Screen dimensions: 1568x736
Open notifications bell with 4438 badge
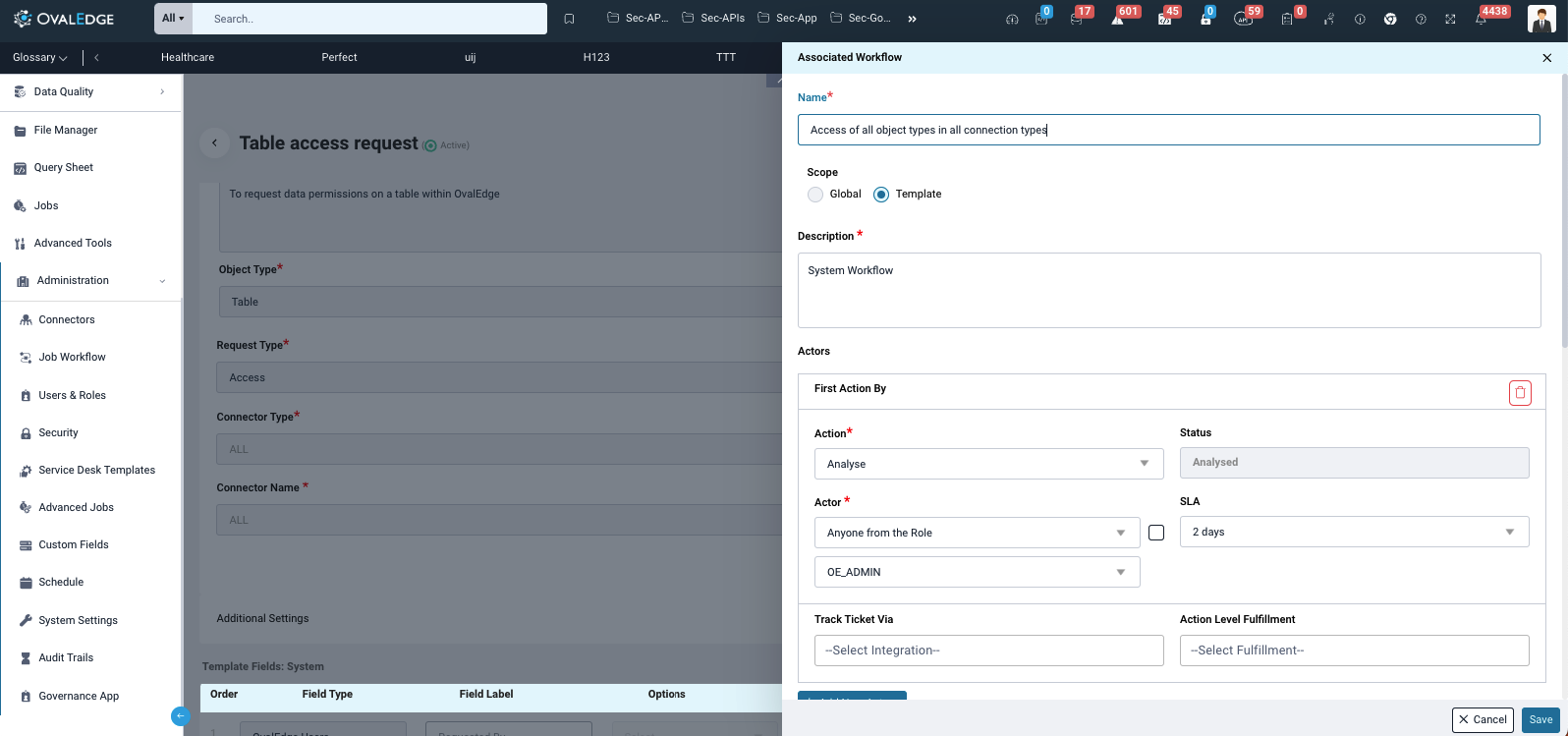point(1483,18)
